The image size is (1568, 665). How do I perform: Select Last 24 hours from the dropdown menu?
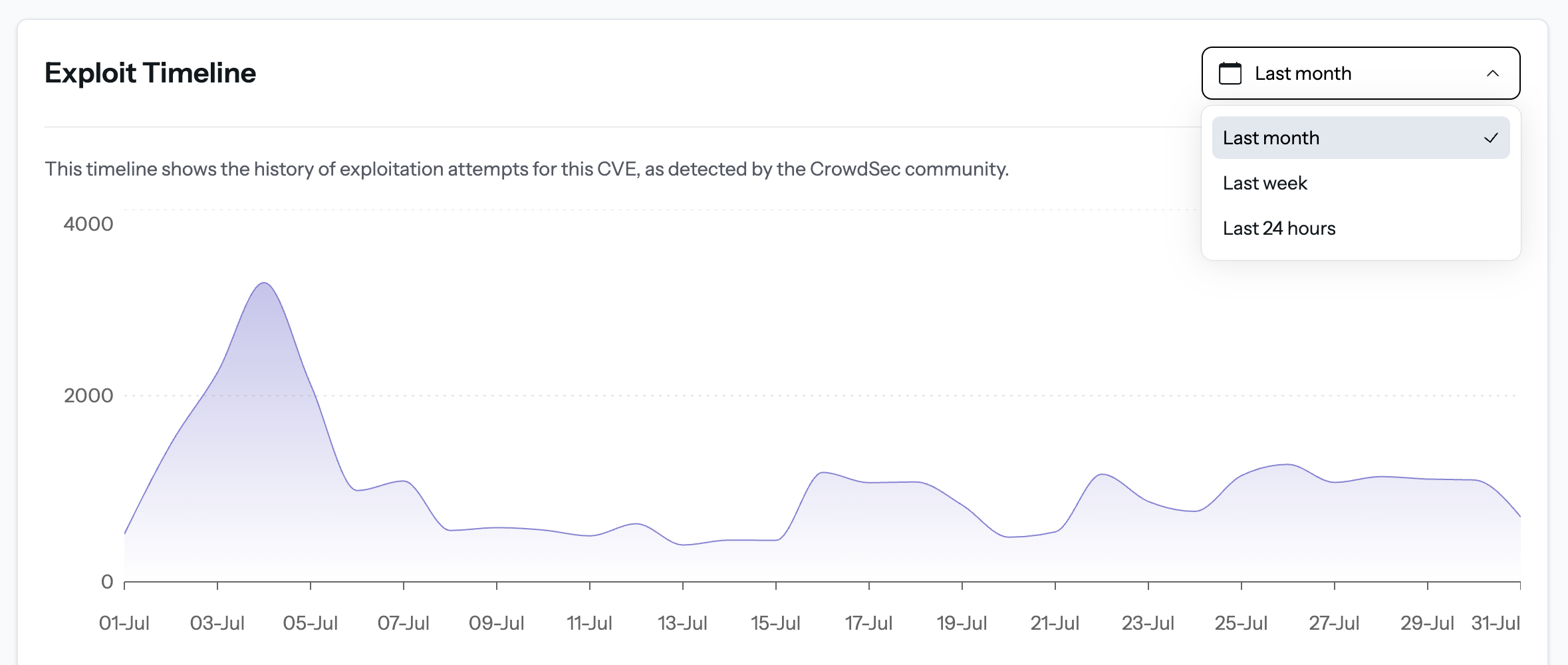pyautogui.click(x=1279, y=228)
